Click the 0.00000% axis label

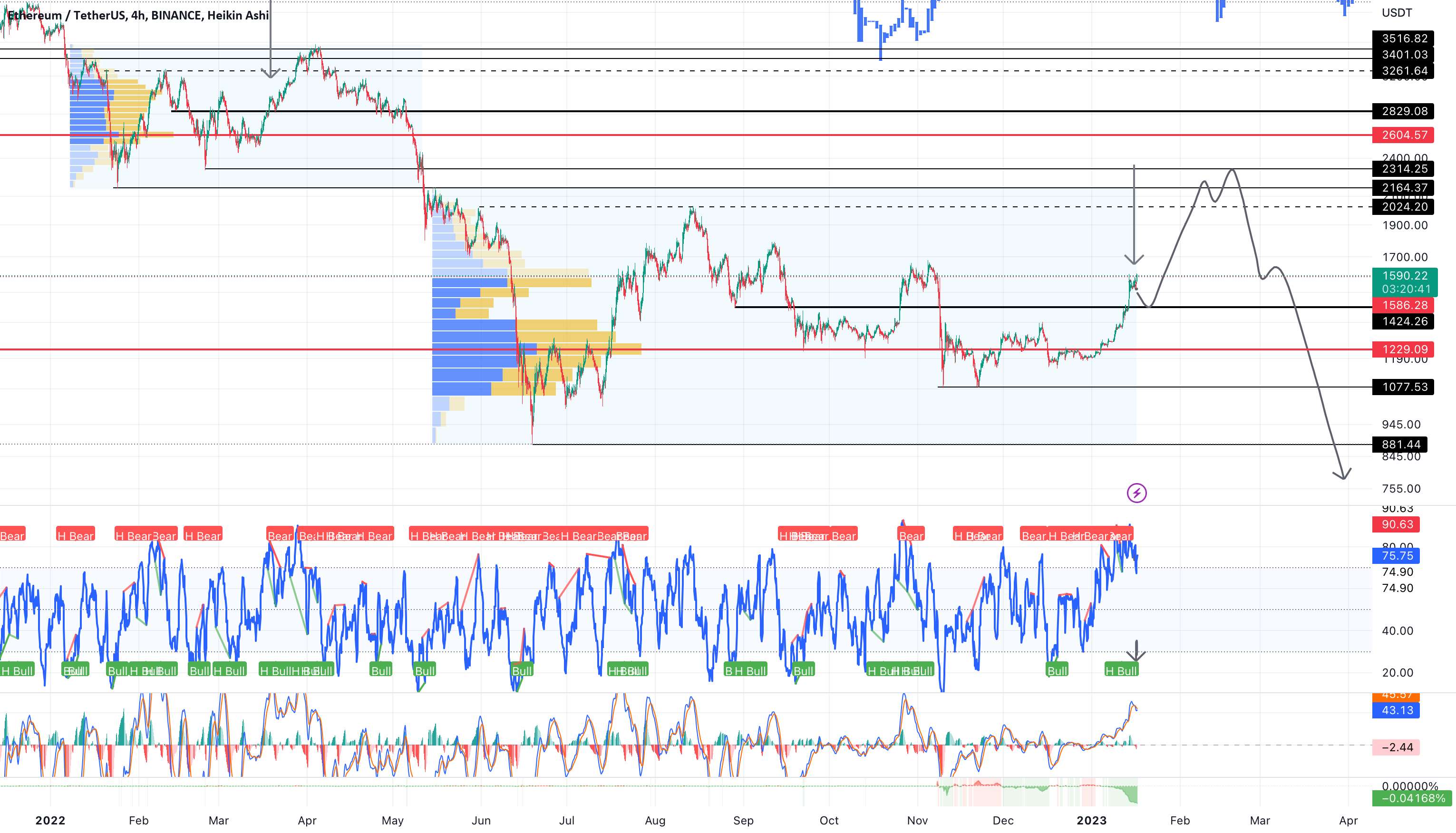pos(1410,786)
